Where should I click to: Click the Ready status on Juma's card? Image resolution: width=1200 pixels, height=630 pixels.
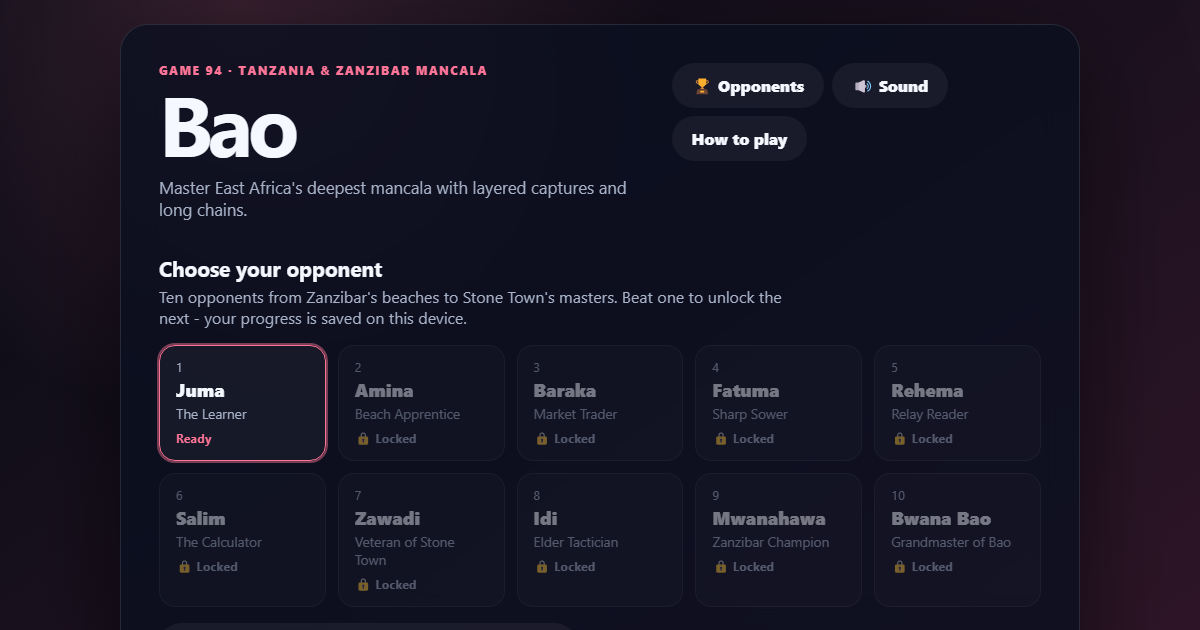tap(194, 438)
